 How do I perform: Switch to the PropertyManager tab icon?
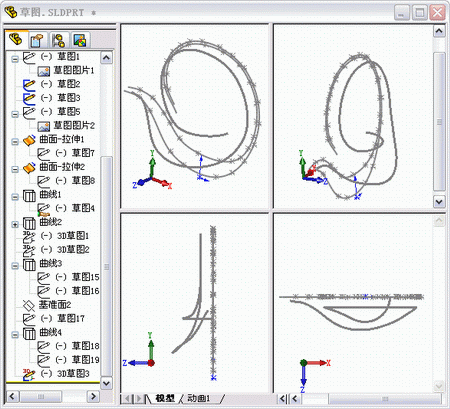pyautogui.click(x=38, y=40)
